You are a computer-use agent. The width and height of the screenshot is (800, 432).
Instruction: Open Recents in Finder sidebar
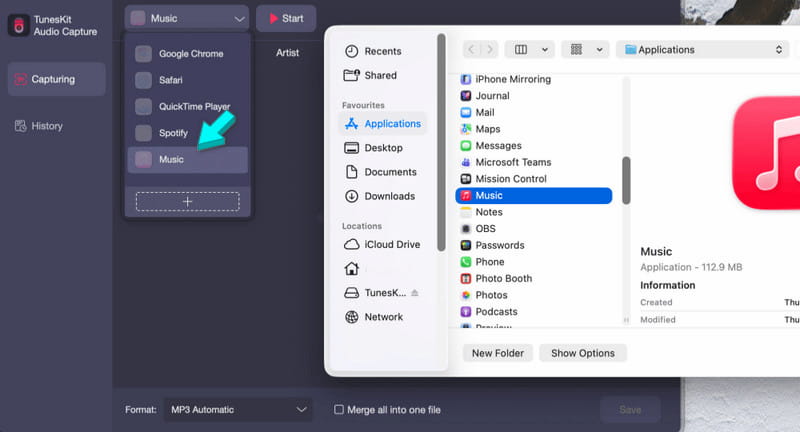pos(383,51)
